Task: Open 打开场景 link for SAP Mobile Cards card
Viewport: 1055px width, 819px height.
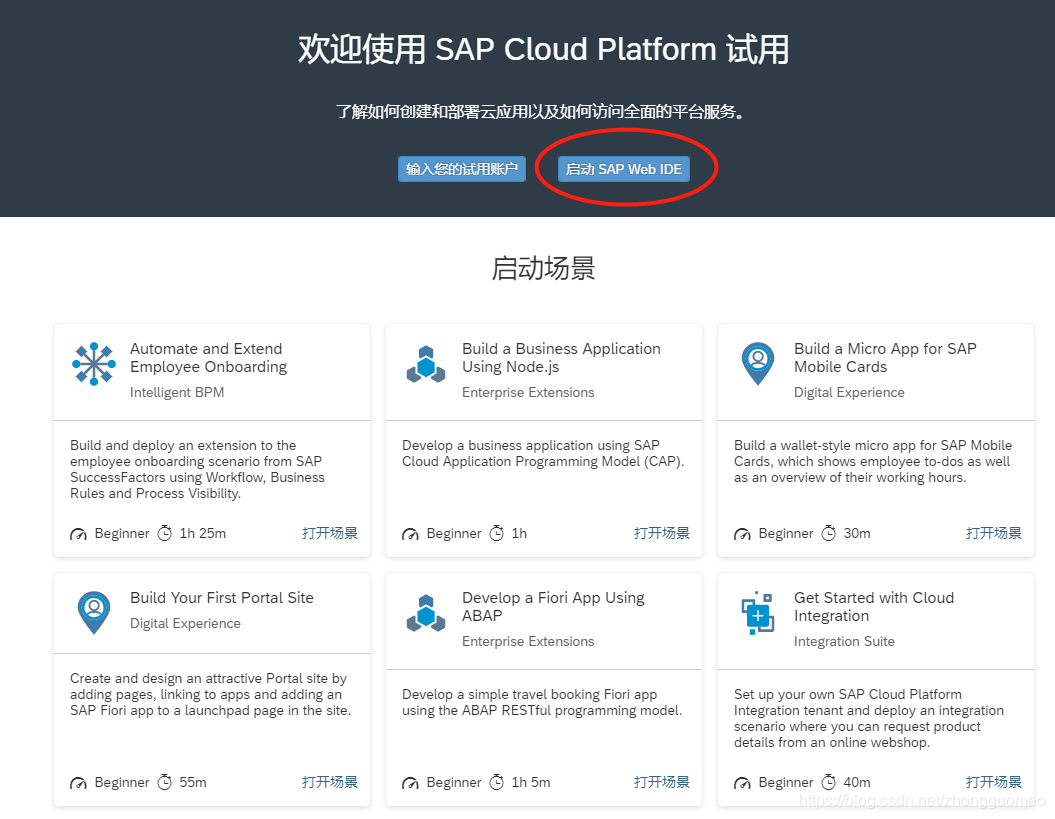Action: coord(994,533)
